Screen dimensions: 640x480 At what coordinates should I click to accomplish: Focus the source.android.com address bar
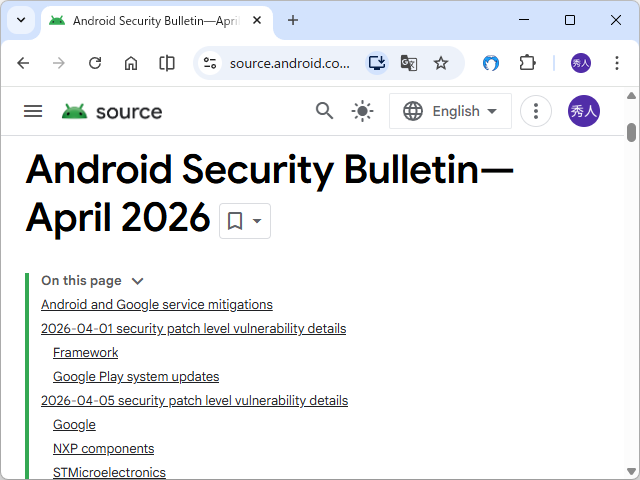(290, 63)
